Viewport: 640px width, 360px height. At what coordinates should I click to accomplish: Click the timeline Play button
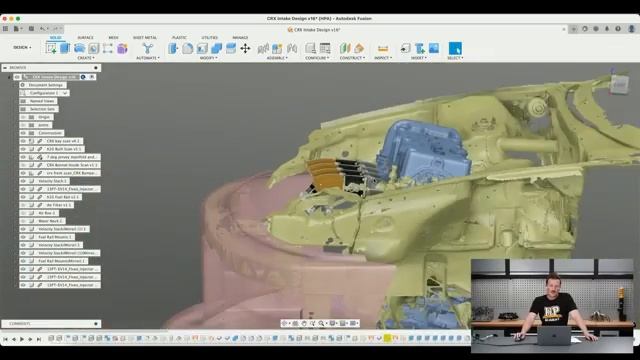pyautogui.click(x=22, y=339)
